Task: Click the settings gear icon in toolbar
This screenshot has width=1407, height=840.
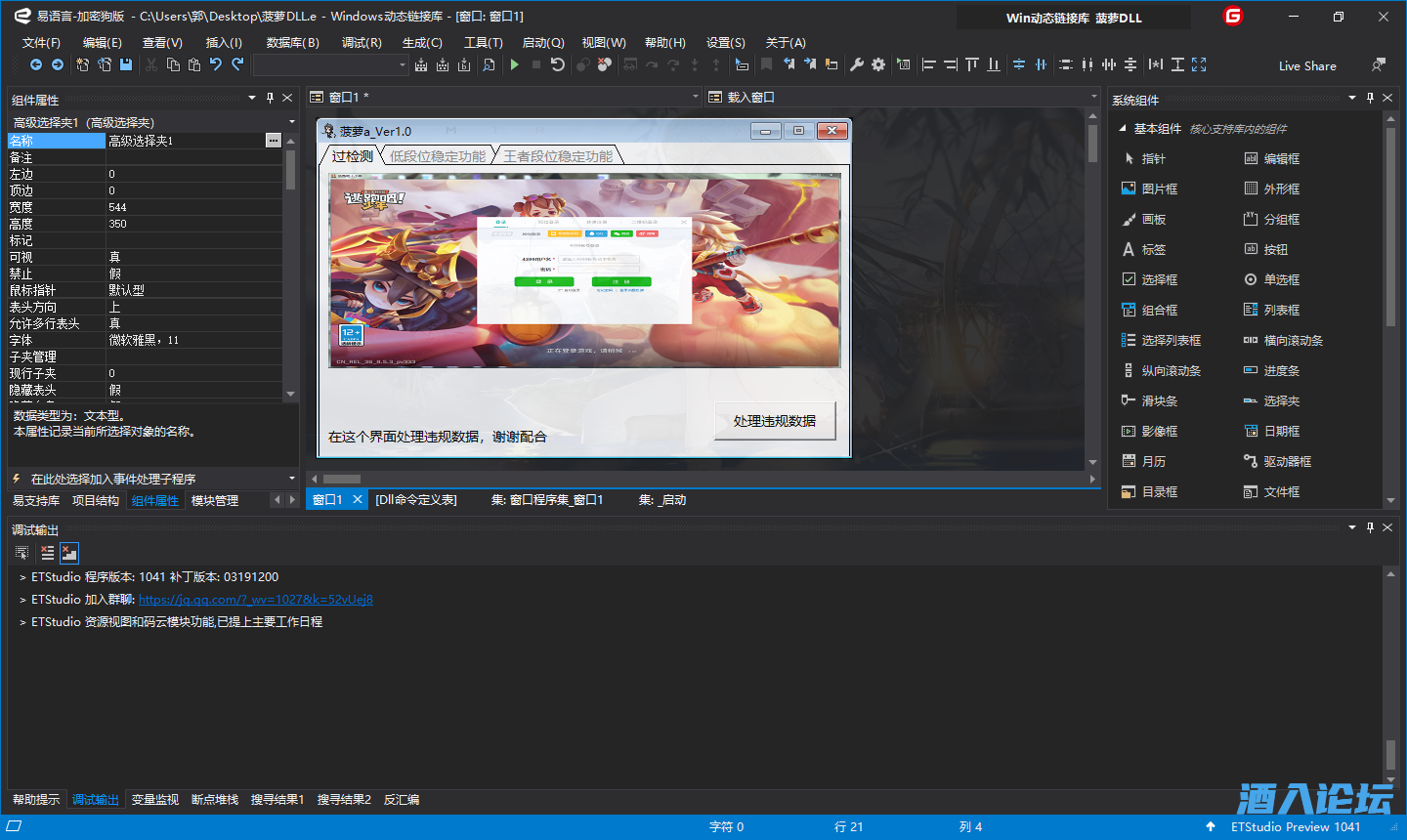Action: tap(878, 64)
